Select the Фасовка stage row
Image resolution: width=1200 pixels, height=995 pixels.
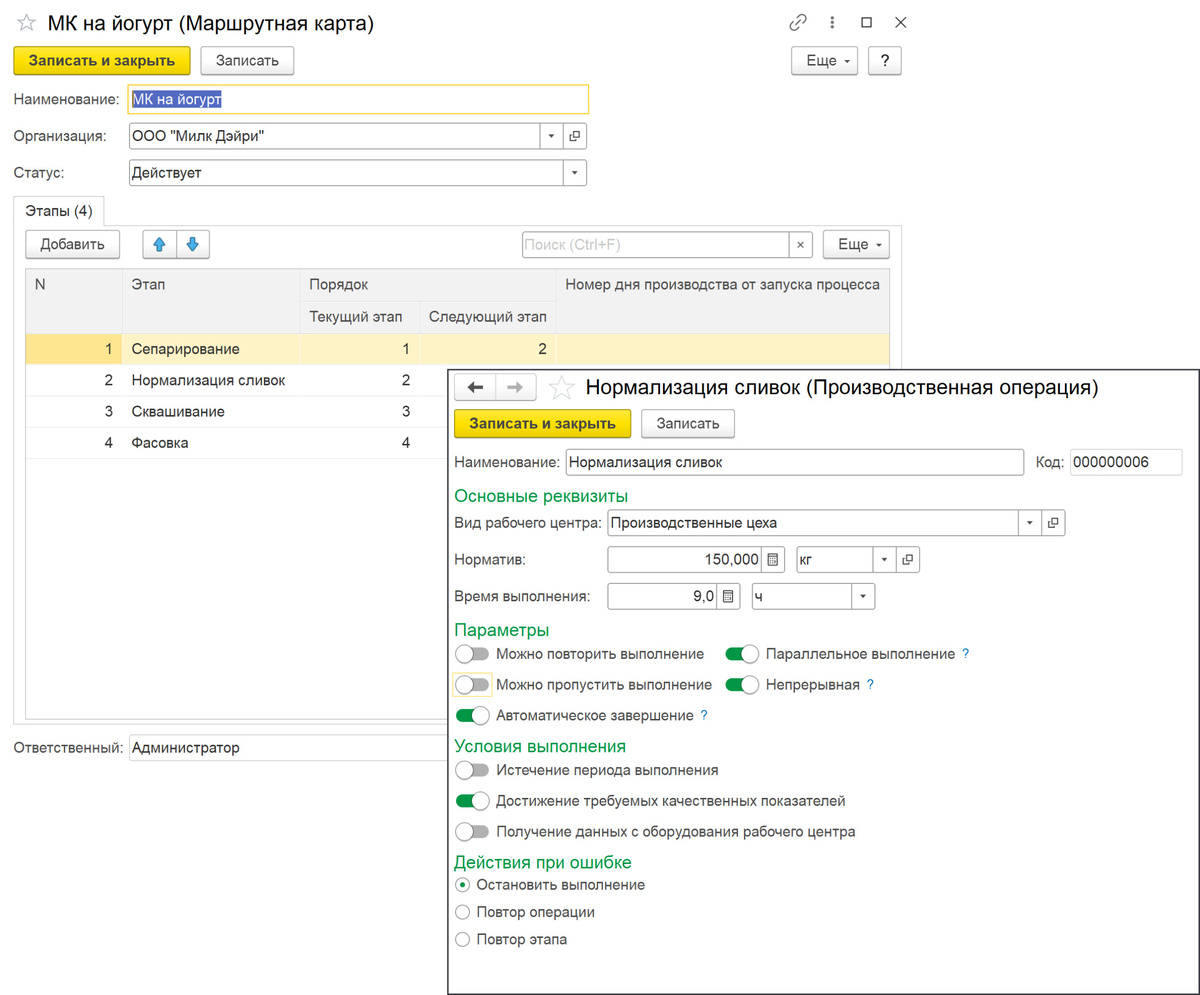point(237,442)
